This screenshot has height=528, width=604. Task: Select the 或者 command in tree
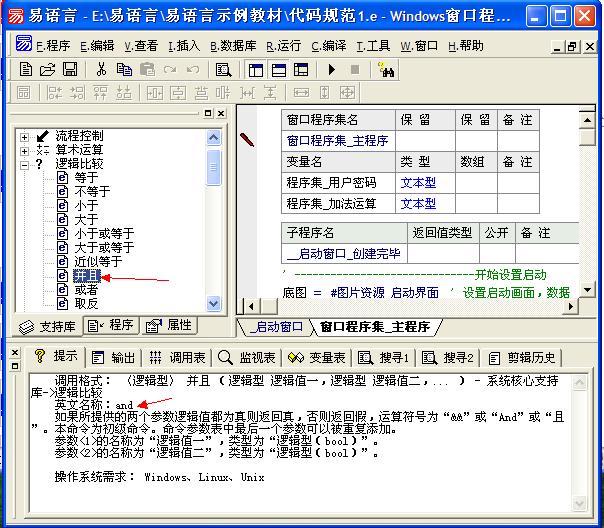tap(86, 290)
